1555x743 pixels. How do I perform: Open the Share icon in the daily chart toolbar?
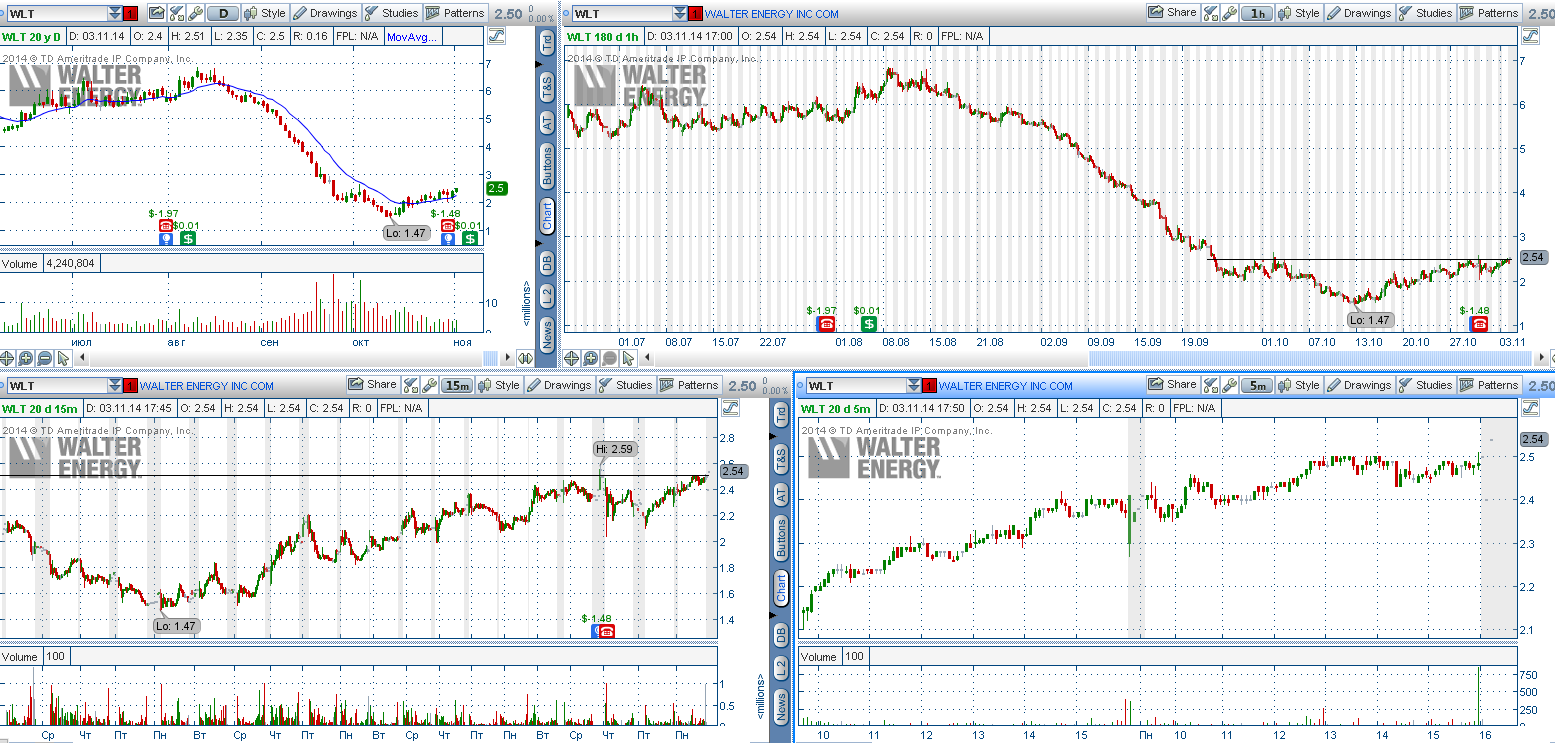click(157, 13)
